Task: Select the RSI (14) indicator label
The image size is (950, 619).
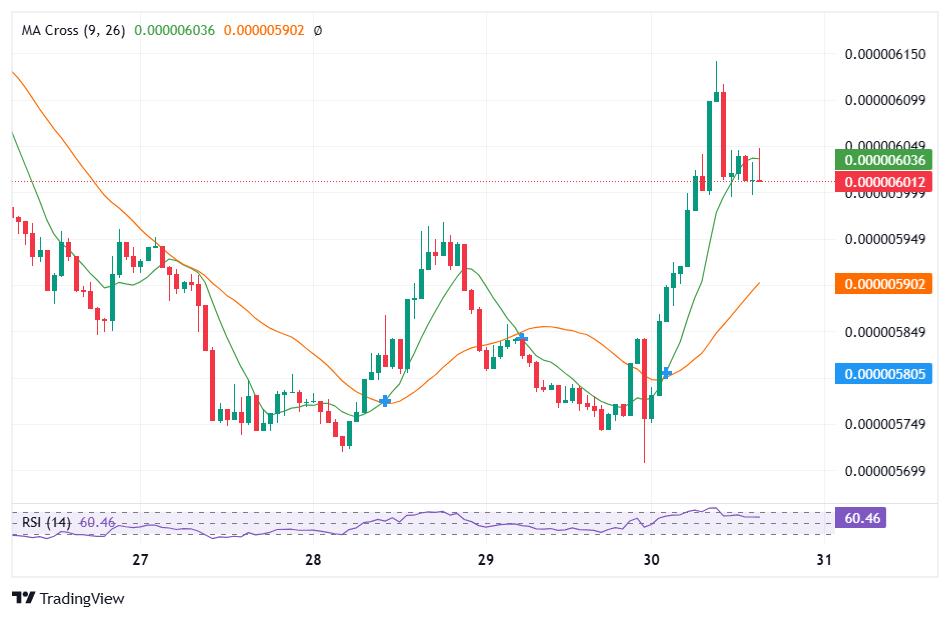Action: pos(46,522)
